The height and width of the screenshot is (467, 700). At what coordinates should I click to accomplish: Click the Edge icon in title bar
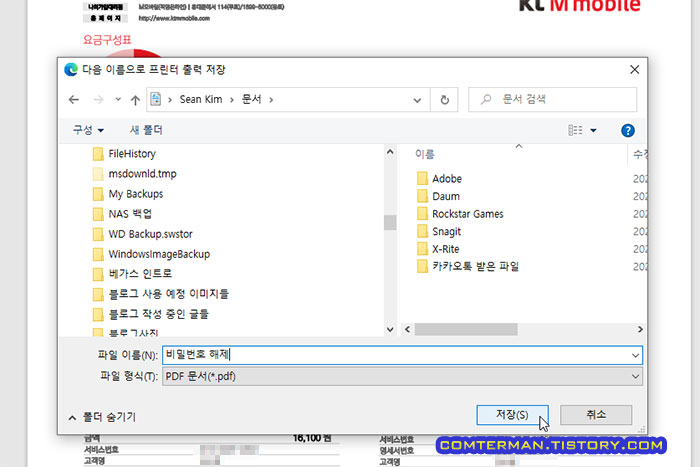point(71,70)
